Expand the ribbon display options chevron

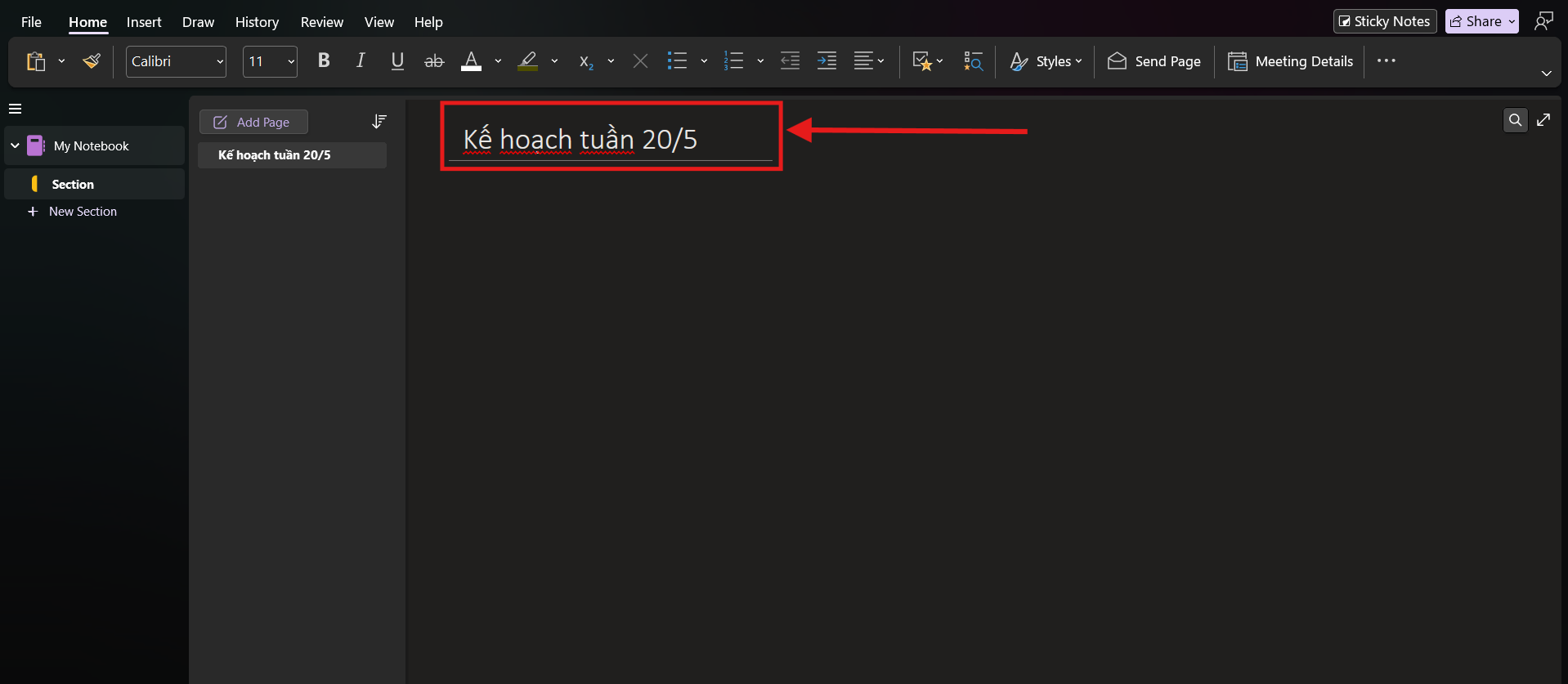(x=1546, y=74)
